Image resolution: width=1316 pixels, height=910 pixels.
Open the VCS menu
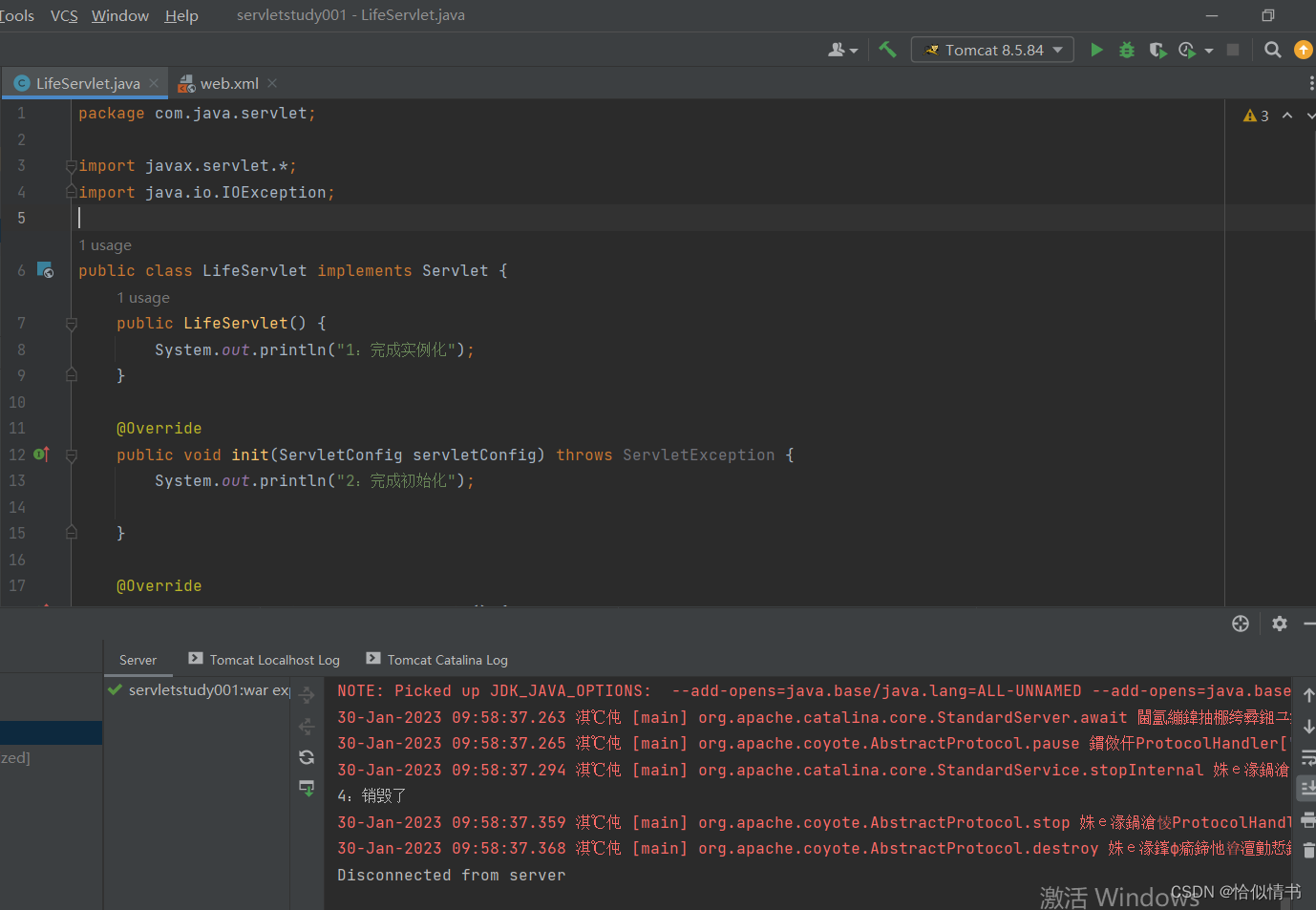[x=64, y=15]
